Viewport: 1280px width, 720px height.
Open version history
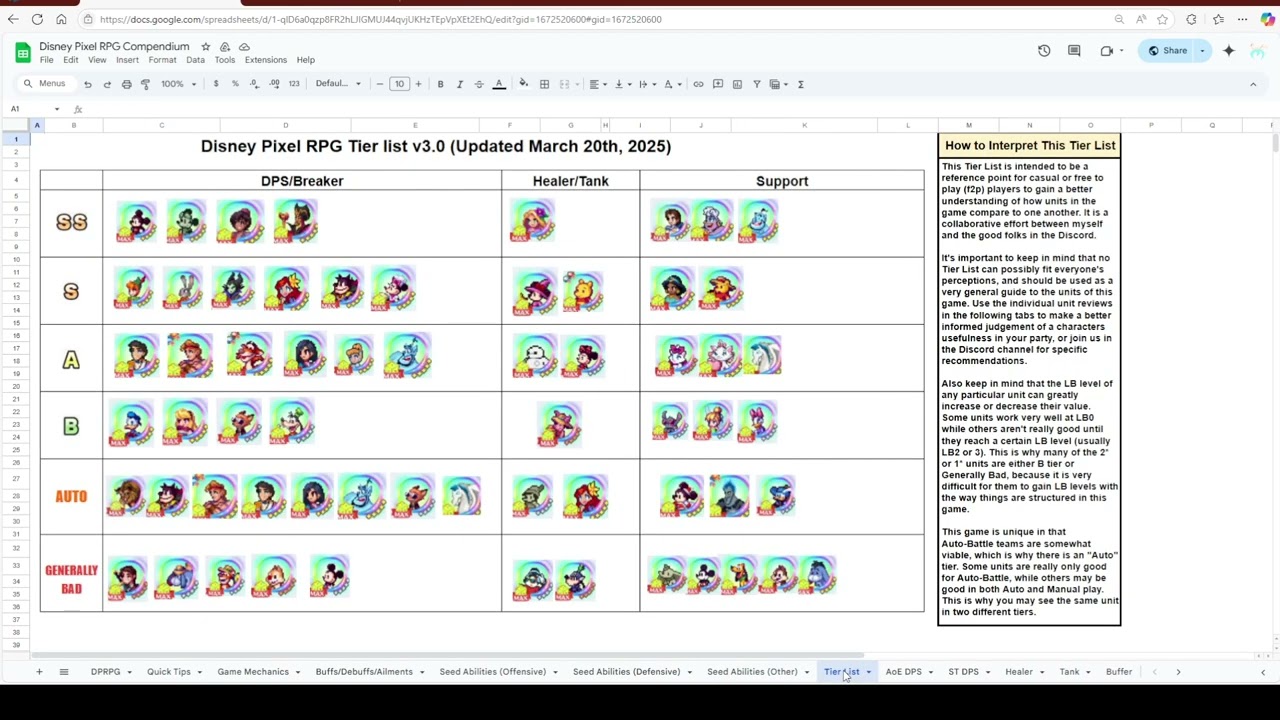(1044, 51)
